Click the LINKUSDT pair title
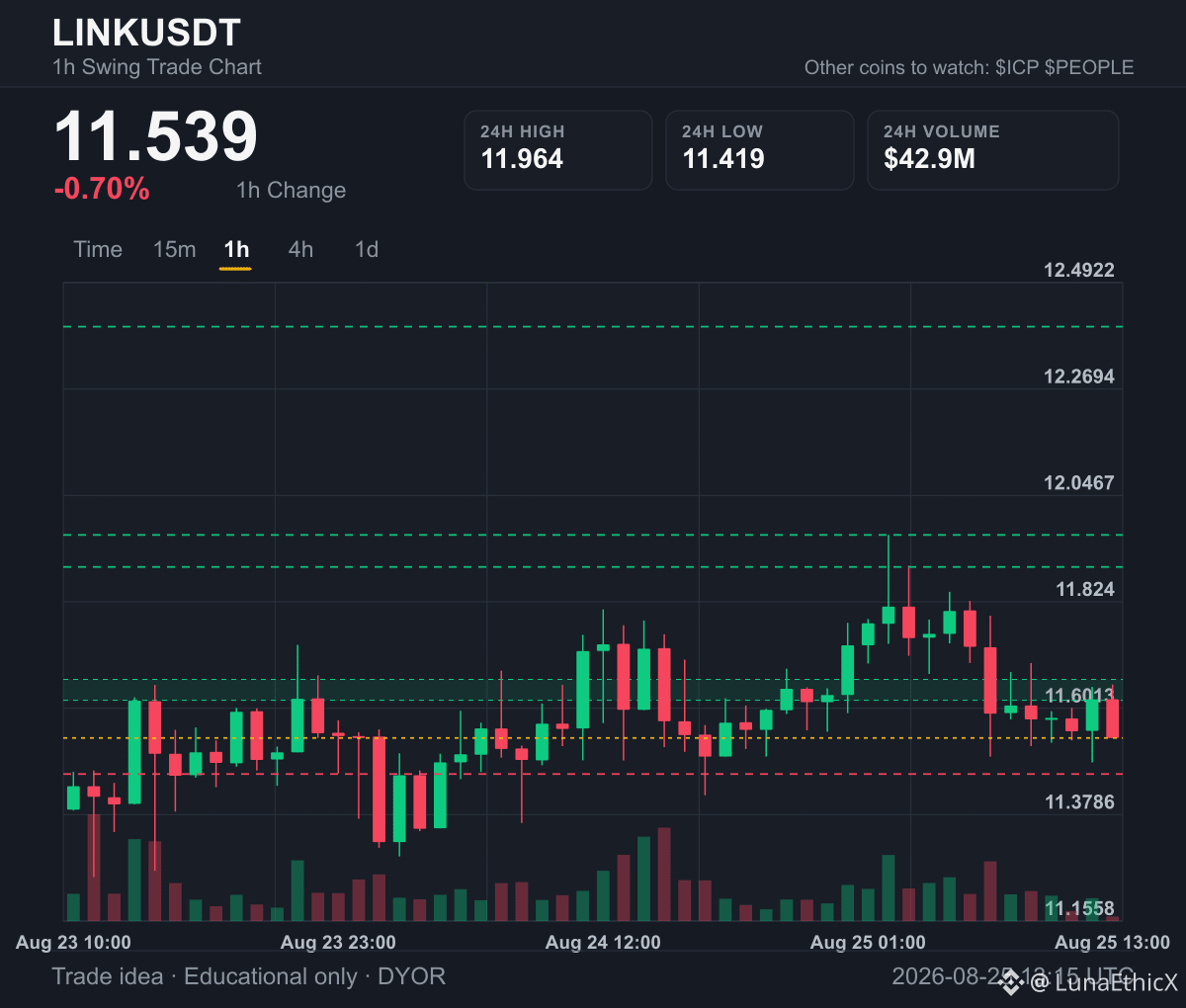The width and height of the screenshot is (1186, 1008). [x=146, y=33]
